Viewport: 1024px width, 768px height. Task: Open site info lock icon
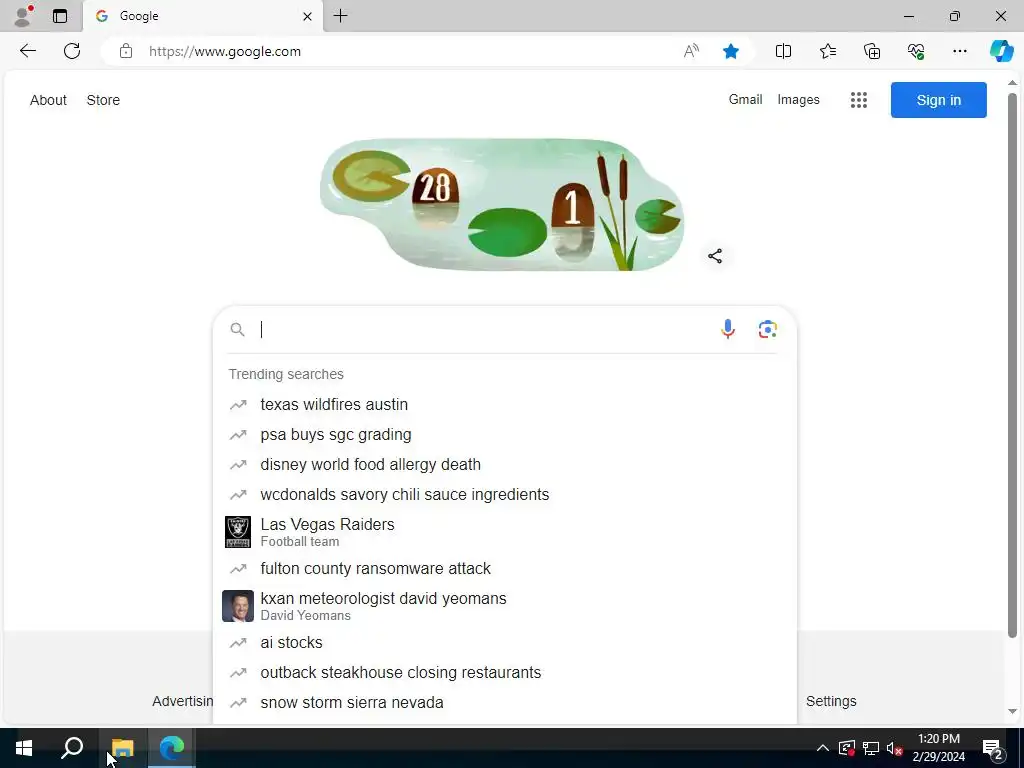pyautogui.click(x=126, y=52)
